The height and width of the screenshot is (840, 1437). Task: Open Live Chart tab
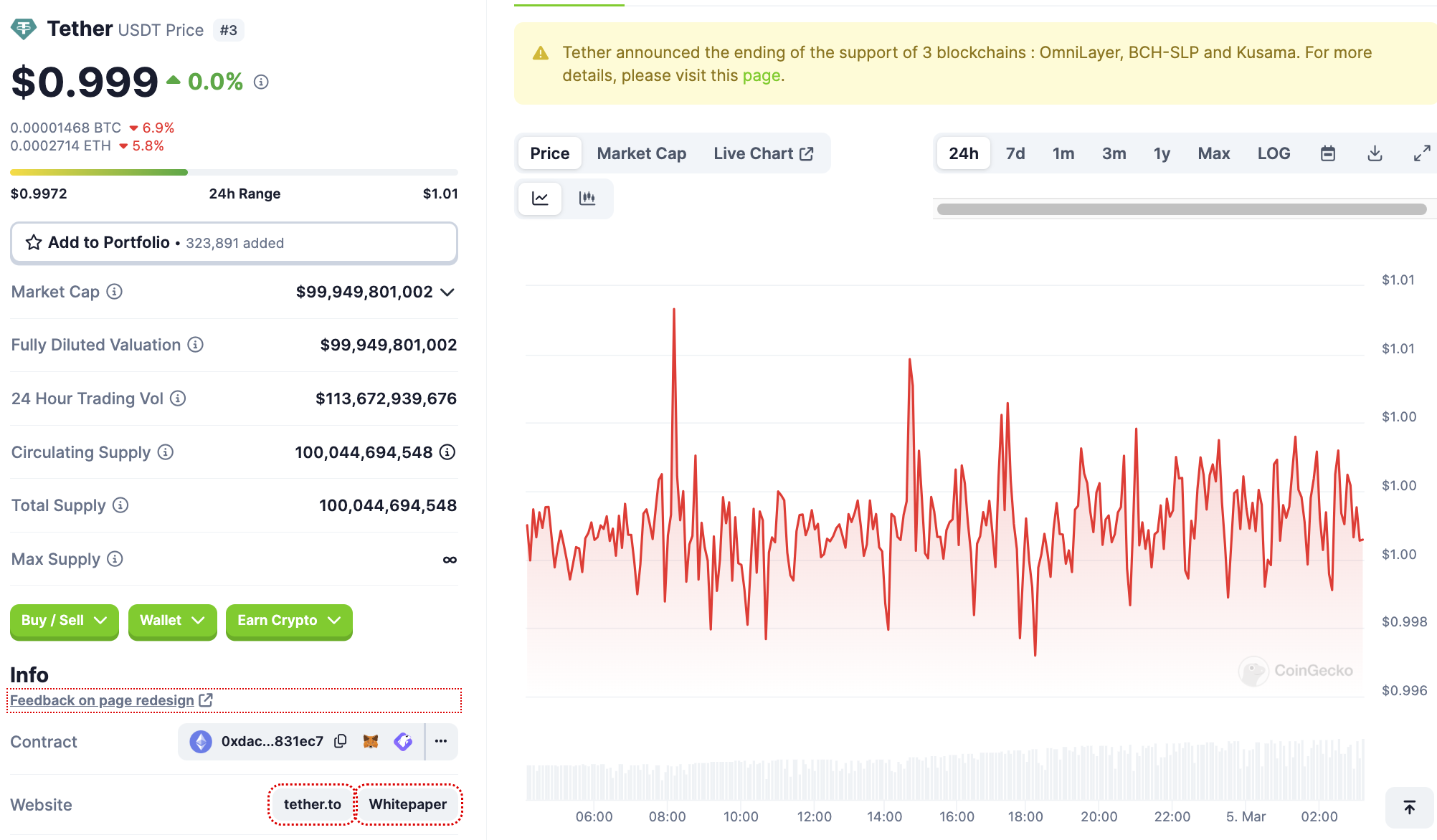764,153
